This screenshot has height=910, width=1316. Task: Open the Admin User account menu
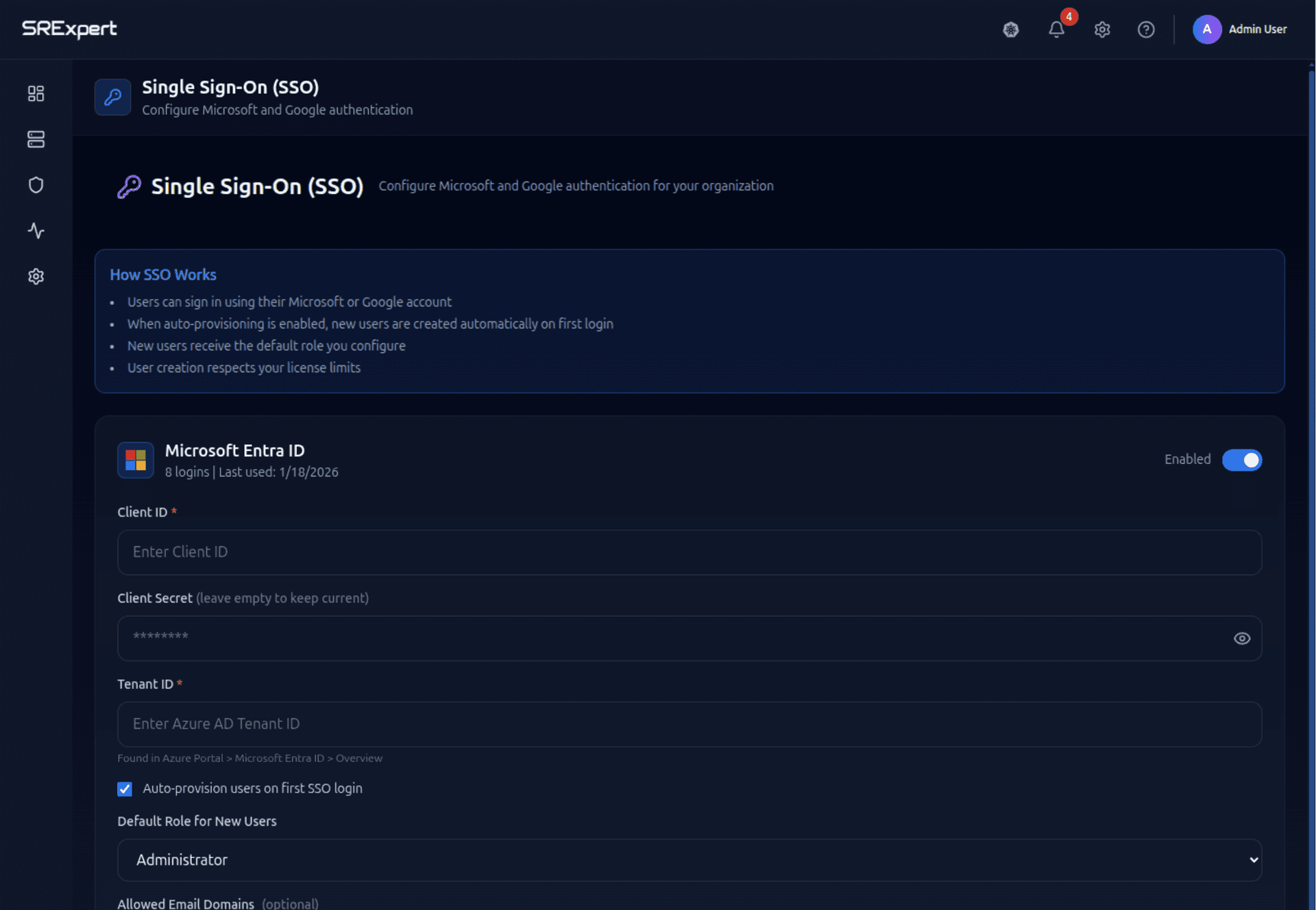(1240, 29)
